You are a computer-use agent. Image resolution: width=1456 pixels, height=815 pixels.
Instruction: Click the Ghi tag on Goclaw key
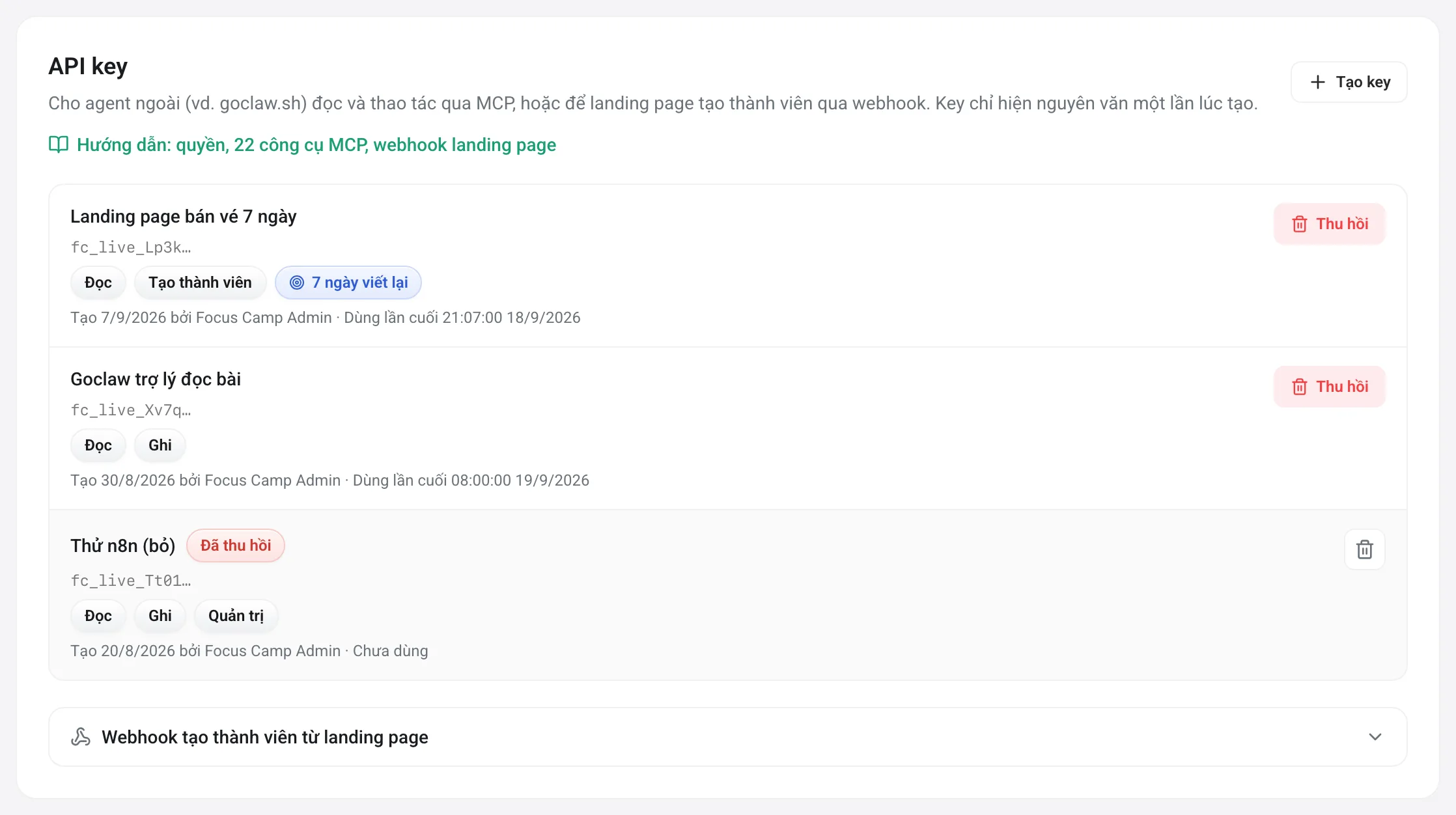point(160,445)
